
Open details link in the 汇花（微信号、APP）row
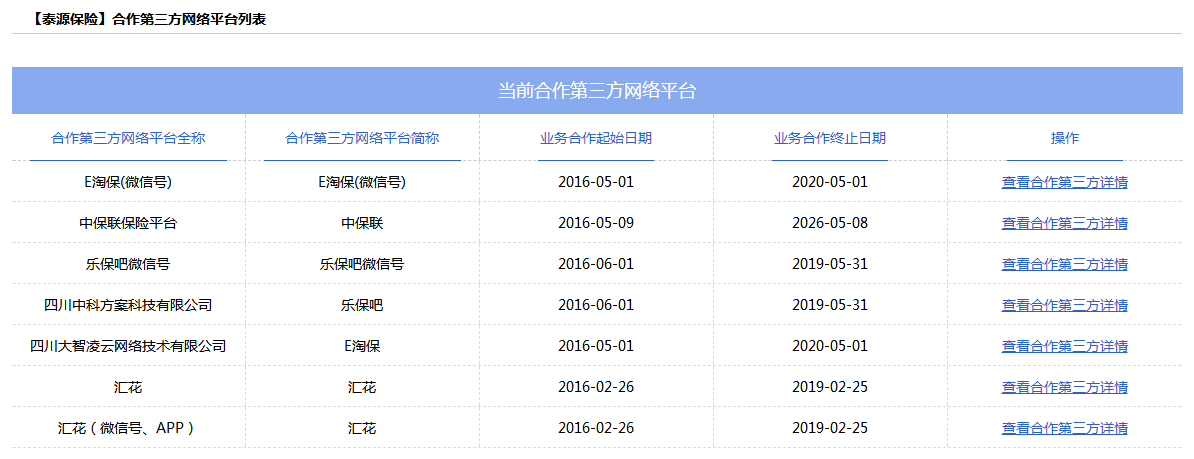1064,428
